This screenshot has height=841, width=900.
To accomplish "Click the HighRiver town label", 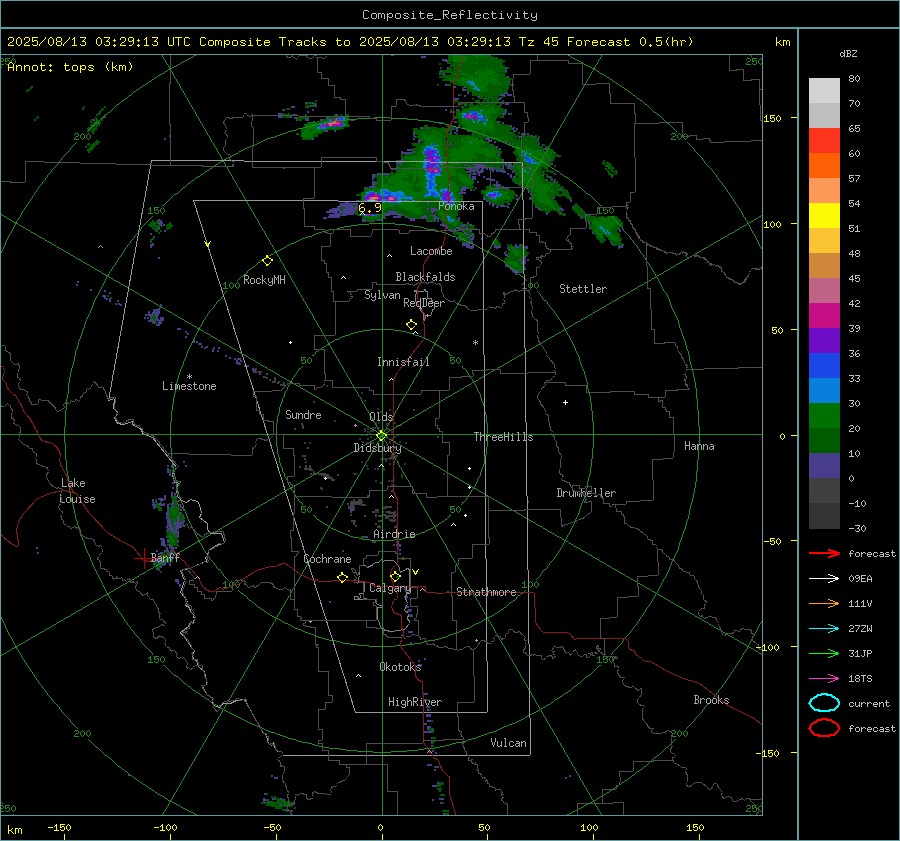I will pos(414,702).
